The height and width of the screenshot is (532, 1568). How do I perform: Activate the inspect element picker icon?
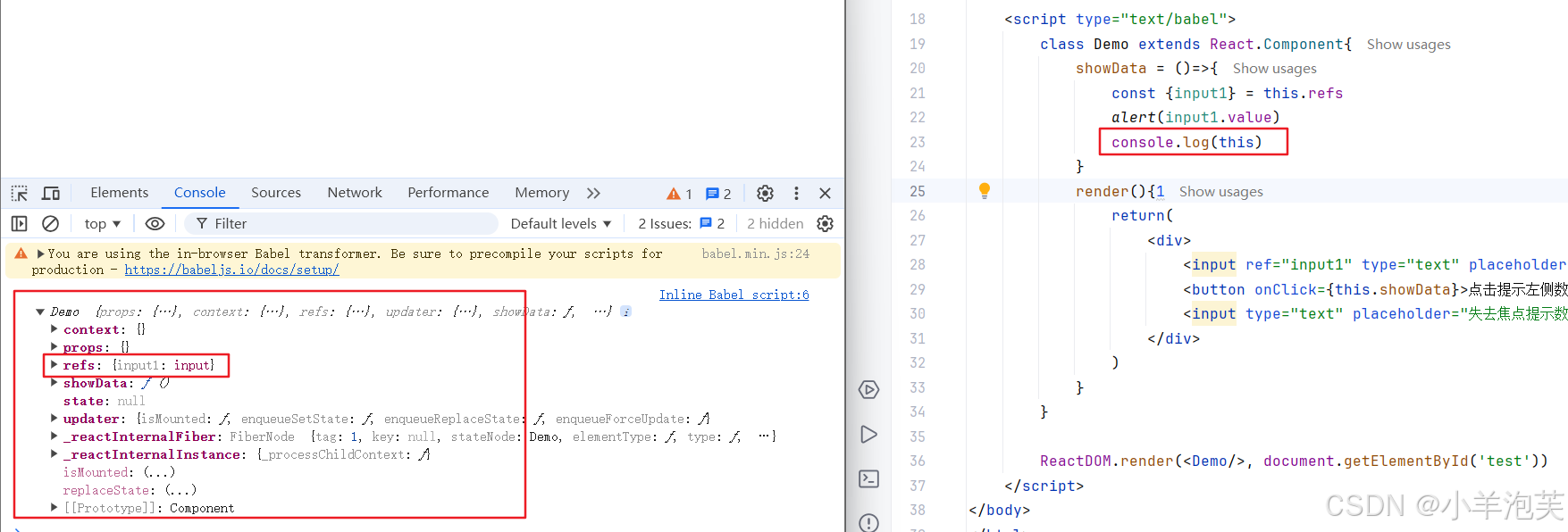(20, 193)
